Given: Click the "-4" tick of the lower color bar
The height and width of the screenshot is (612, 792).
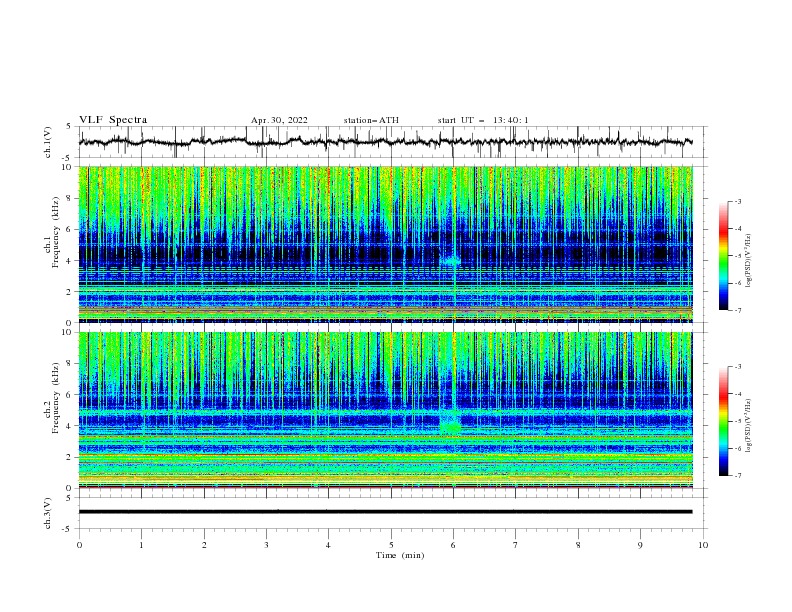Looking at the screenshot, I should (738, 394).
